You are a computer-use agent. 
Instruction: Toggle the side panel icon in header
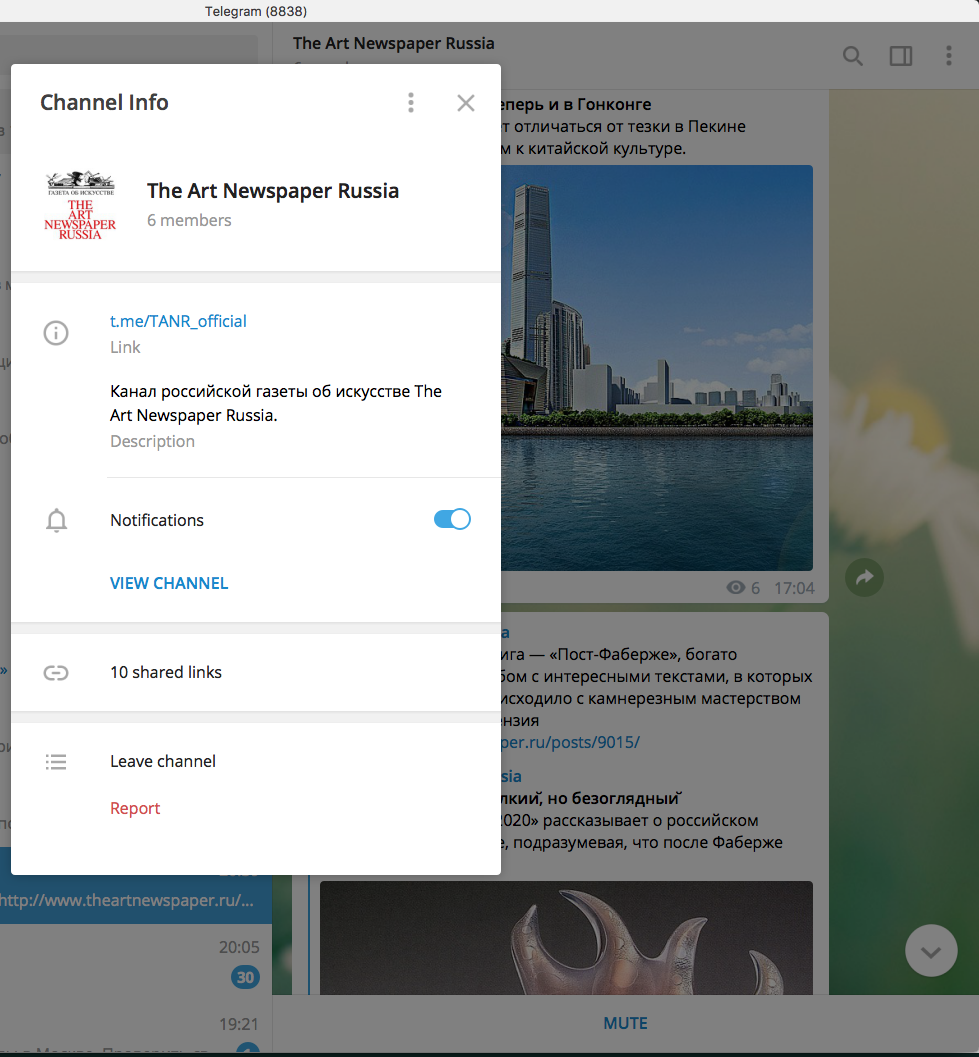901,56
